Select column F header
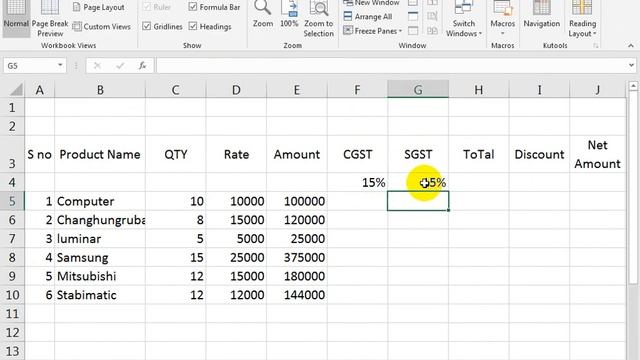640x360 pixels. pos(357,90)
